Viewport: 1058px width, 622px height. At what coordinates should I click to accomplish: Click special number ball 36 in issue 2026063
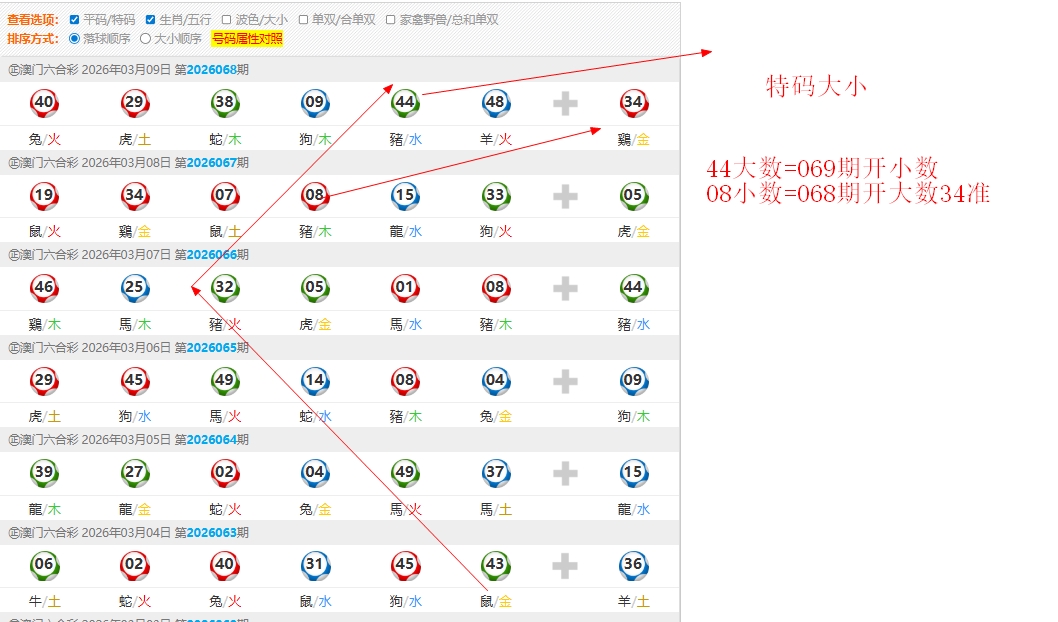tap(633, 565)
